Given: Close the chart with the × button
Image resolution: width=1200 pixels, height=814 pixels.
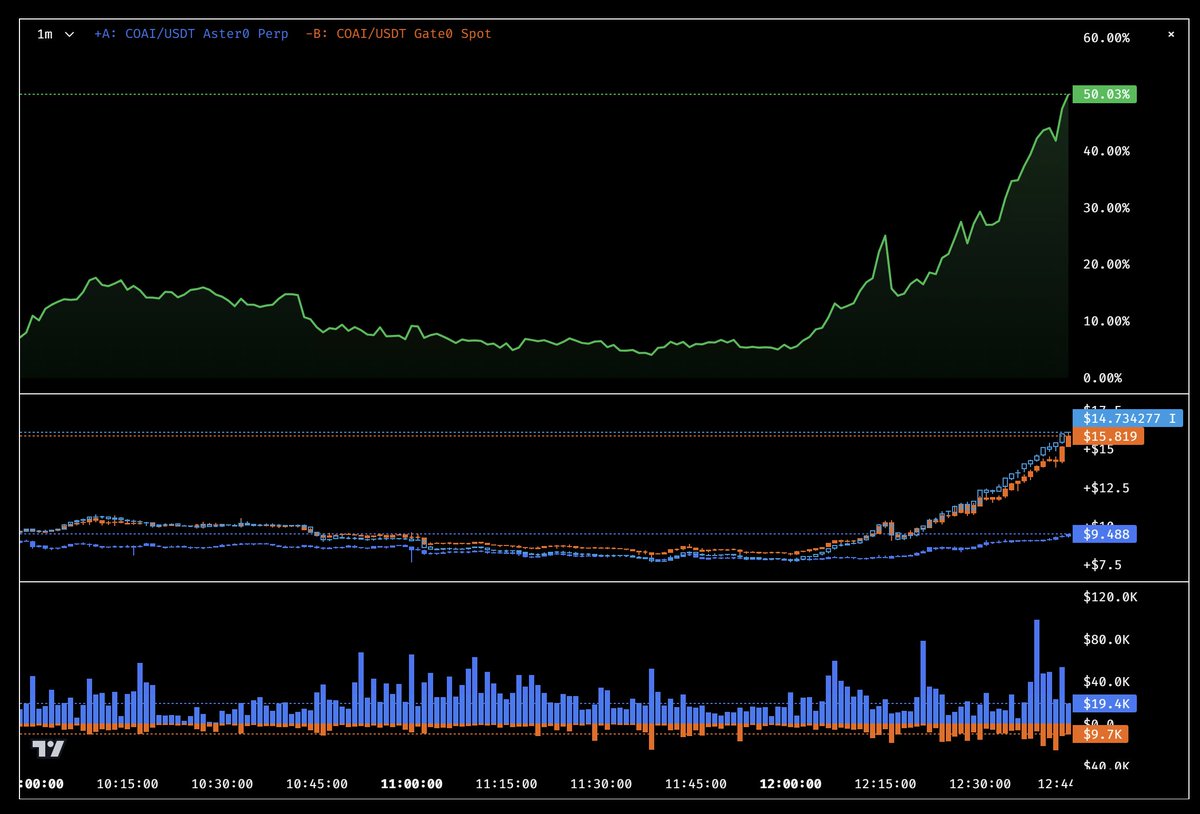Looking at the screenshot, I should click(x=1171, y=34).
